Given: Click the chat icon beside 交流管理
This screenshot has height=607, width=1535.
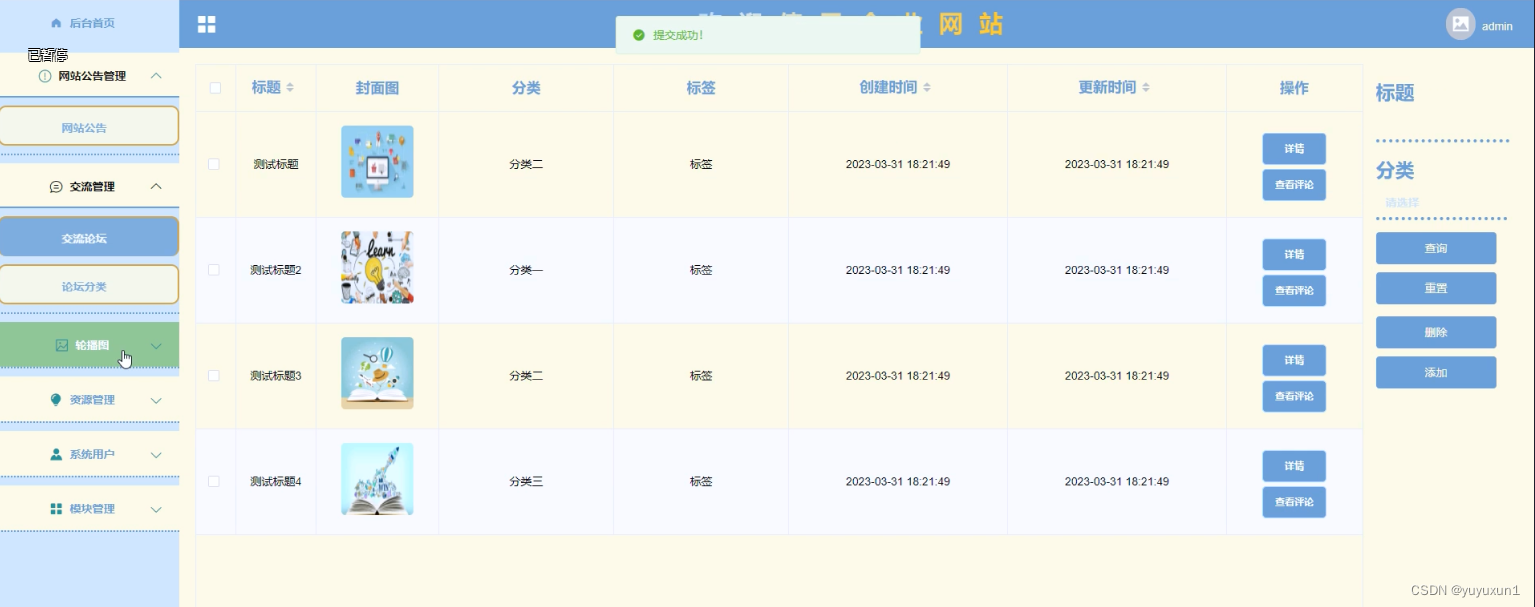Looking at the screenshot, I should pyautogui.click(x=56, y=187).
